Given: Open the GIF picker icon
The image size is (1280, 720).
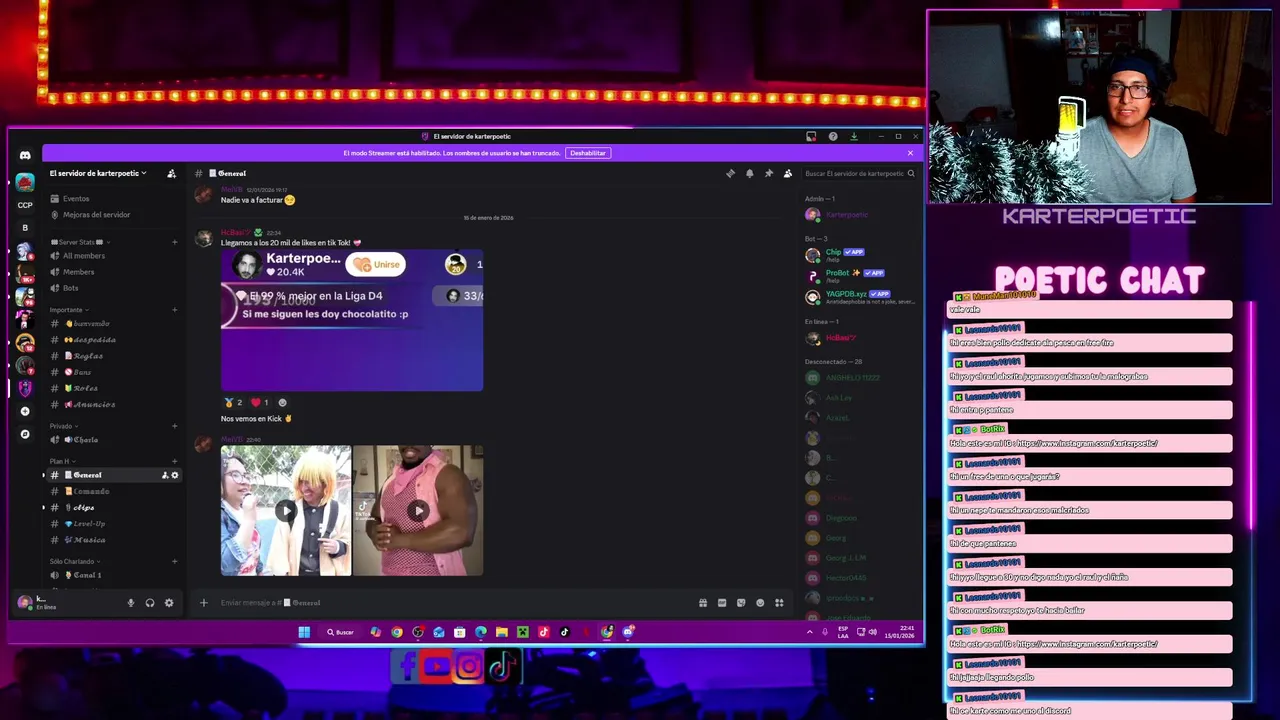Looking at the screenshot, I should click(722, 603).
